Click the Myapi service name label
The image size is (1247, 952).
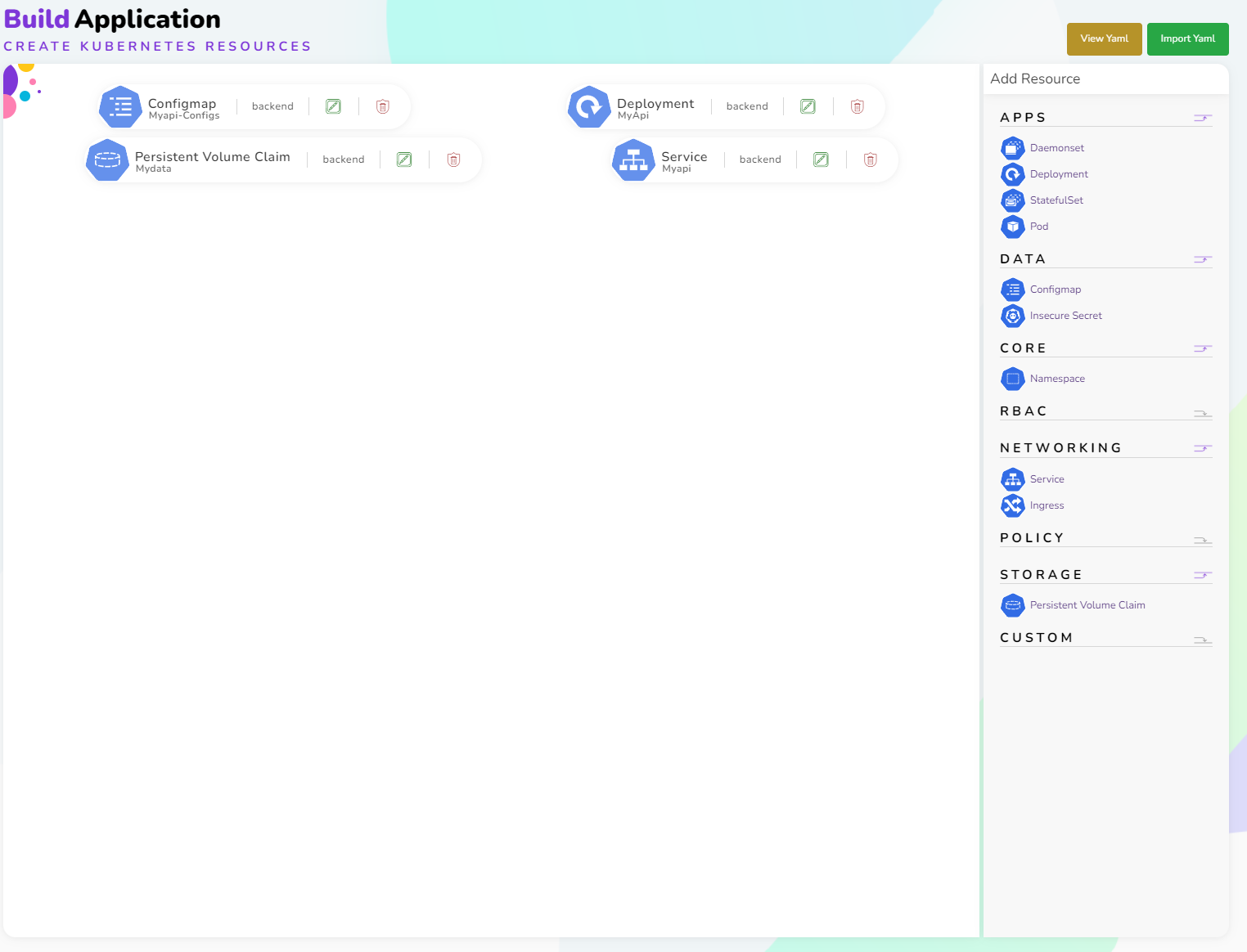coord(677,169)
